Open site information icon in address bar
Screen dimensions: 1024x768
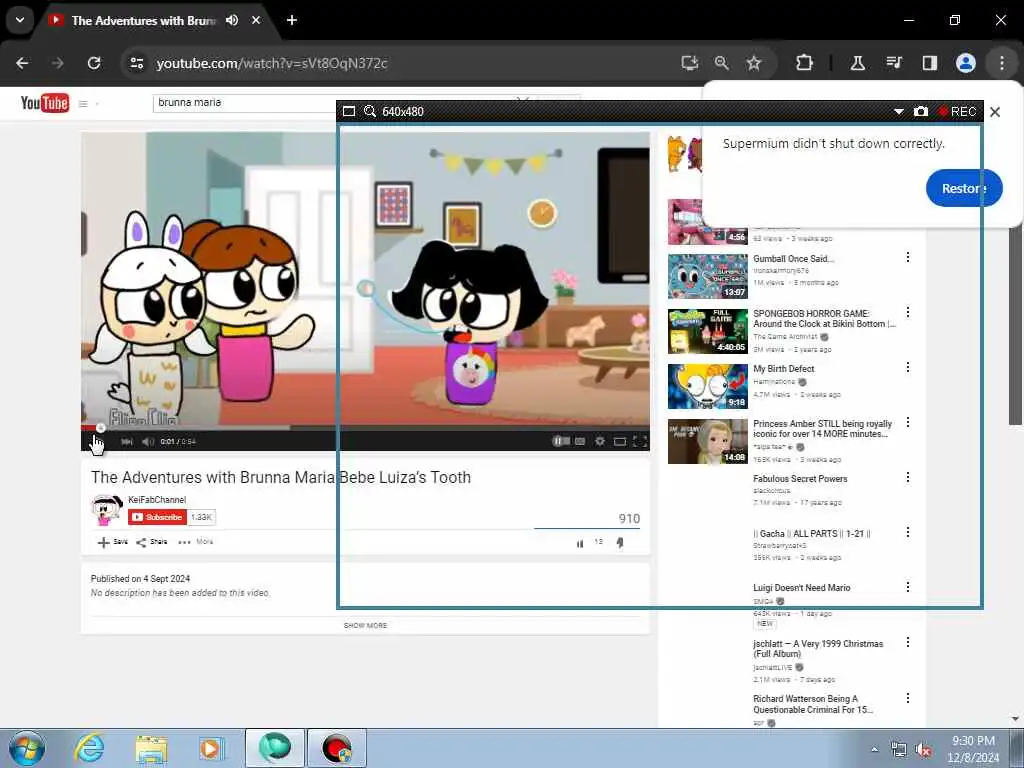tap(136, 63)
